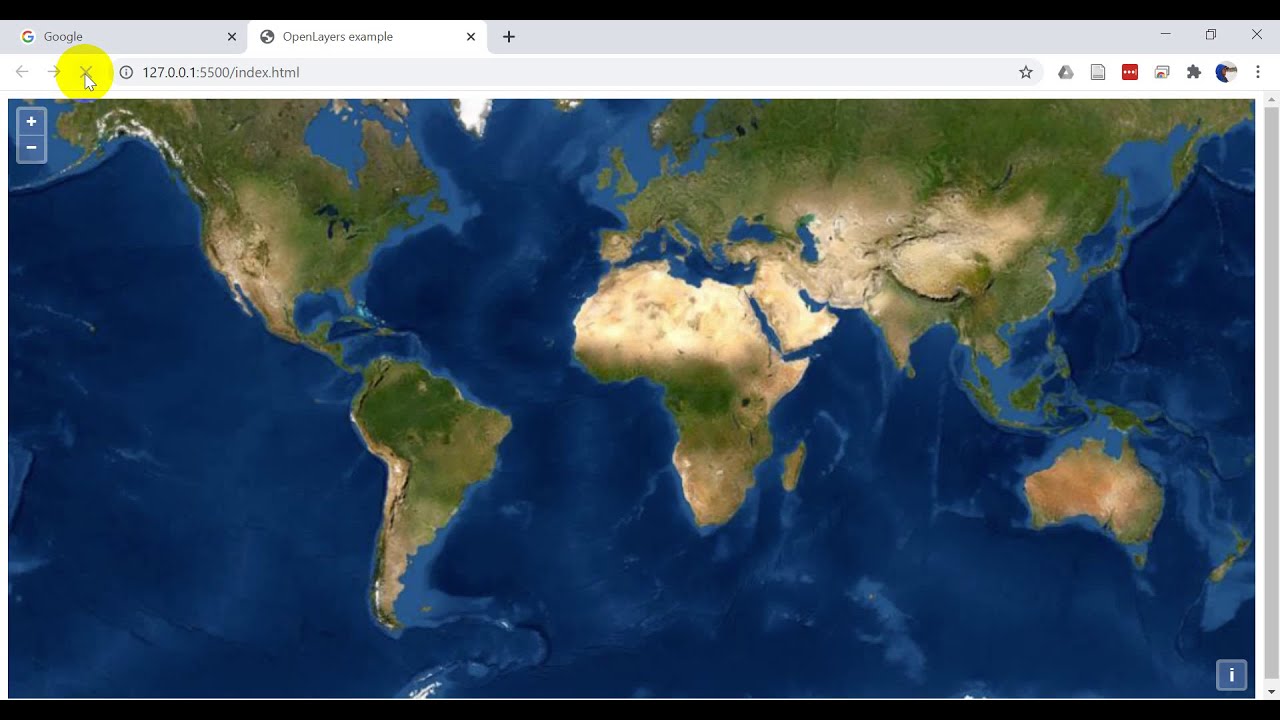Open map attribution info button
Image resolution: width=1280 pixels, height=720 pixels.
tap(1231, 675)
